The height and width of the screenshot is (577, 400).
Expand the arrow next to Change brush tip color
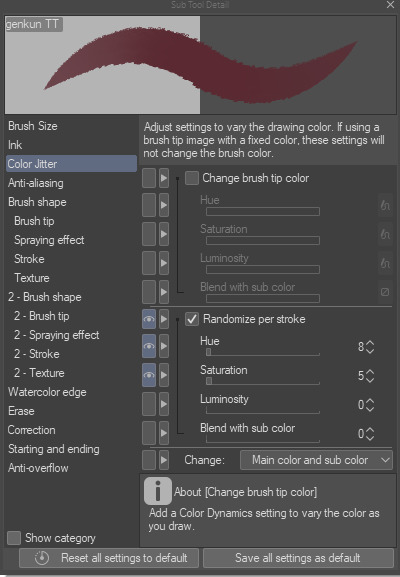click(164, 178)
